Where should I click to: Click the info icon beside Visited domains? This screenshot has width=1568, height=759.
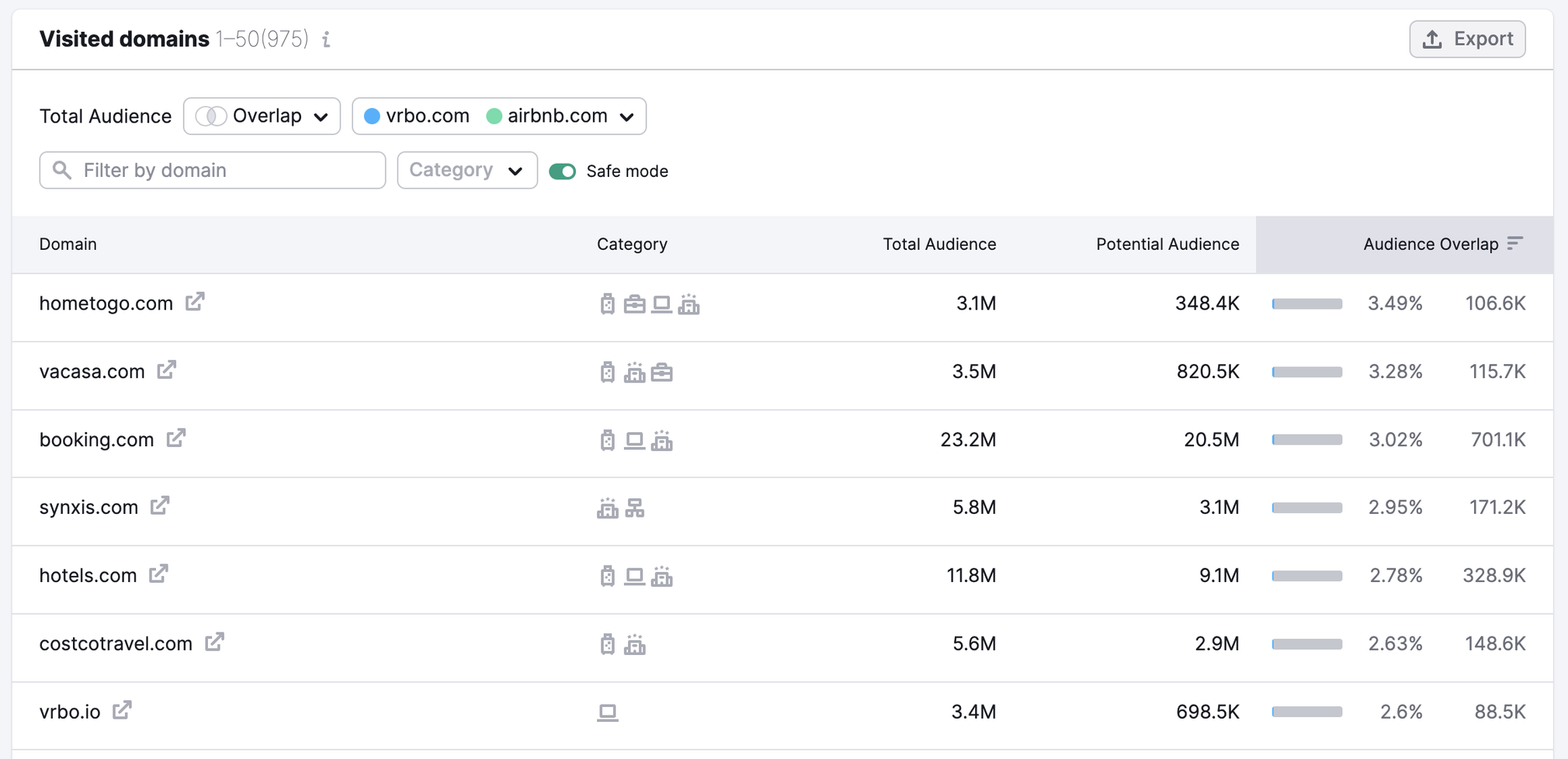point(327,39)
